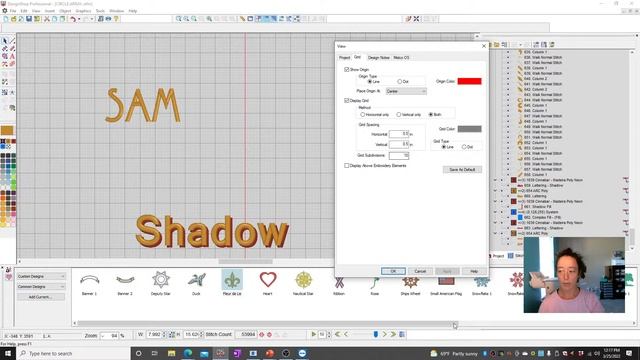Image resolution: width=640 pixels, height=360 pixels.
Task: Click the blue stitch speed slider handle
Action: pos(376,334)
